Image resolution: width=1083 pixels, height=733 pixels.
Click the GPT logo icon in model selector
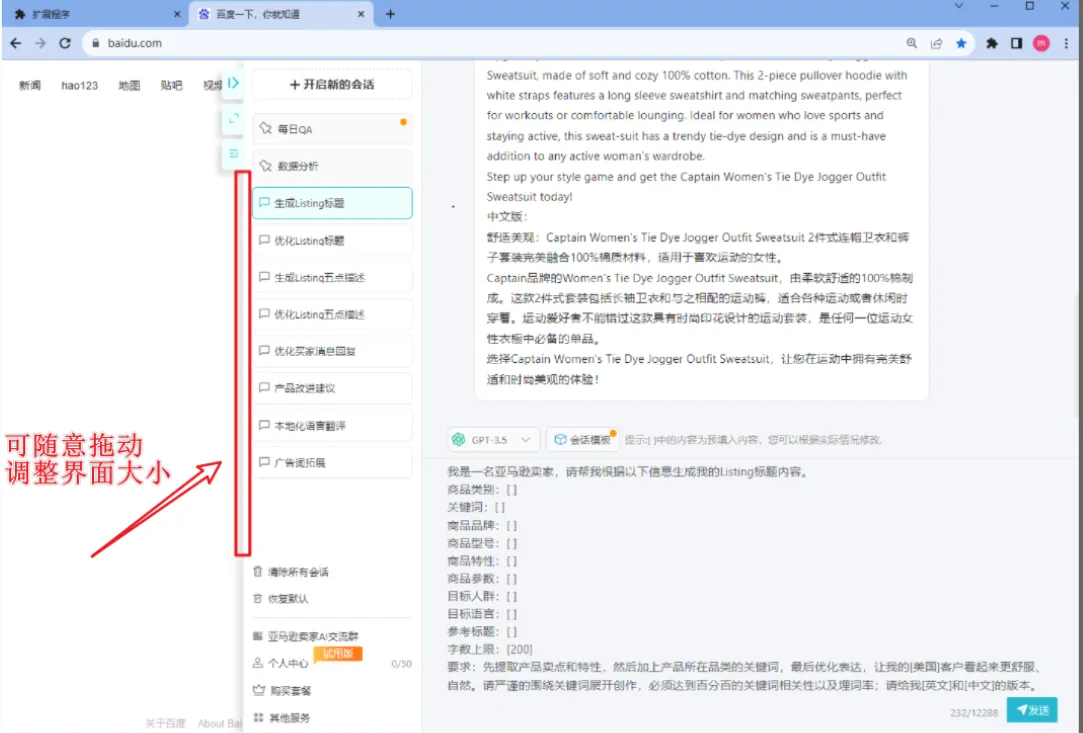point(458,439)
